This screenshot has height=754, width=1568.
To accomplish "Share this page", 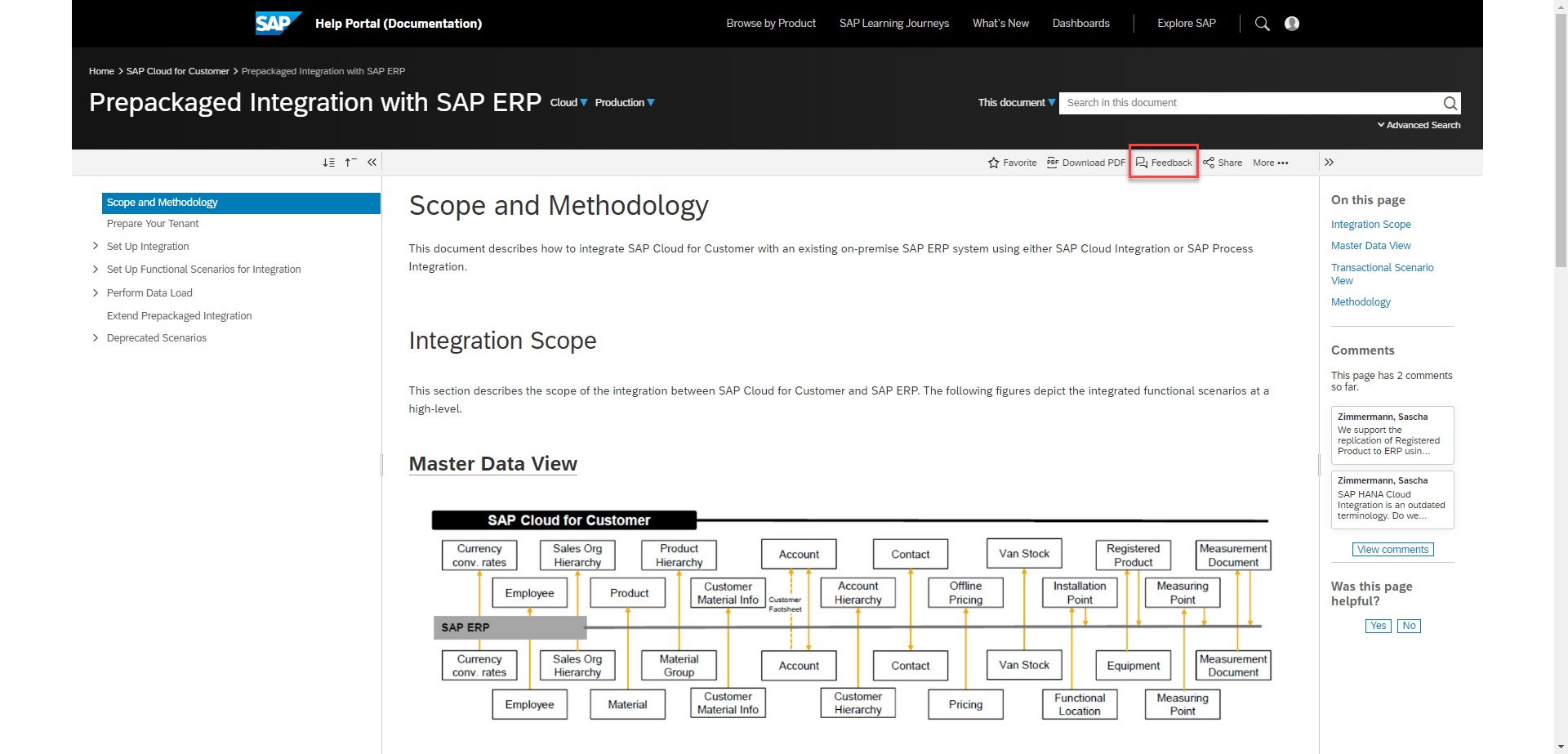I will point(1223,163).
